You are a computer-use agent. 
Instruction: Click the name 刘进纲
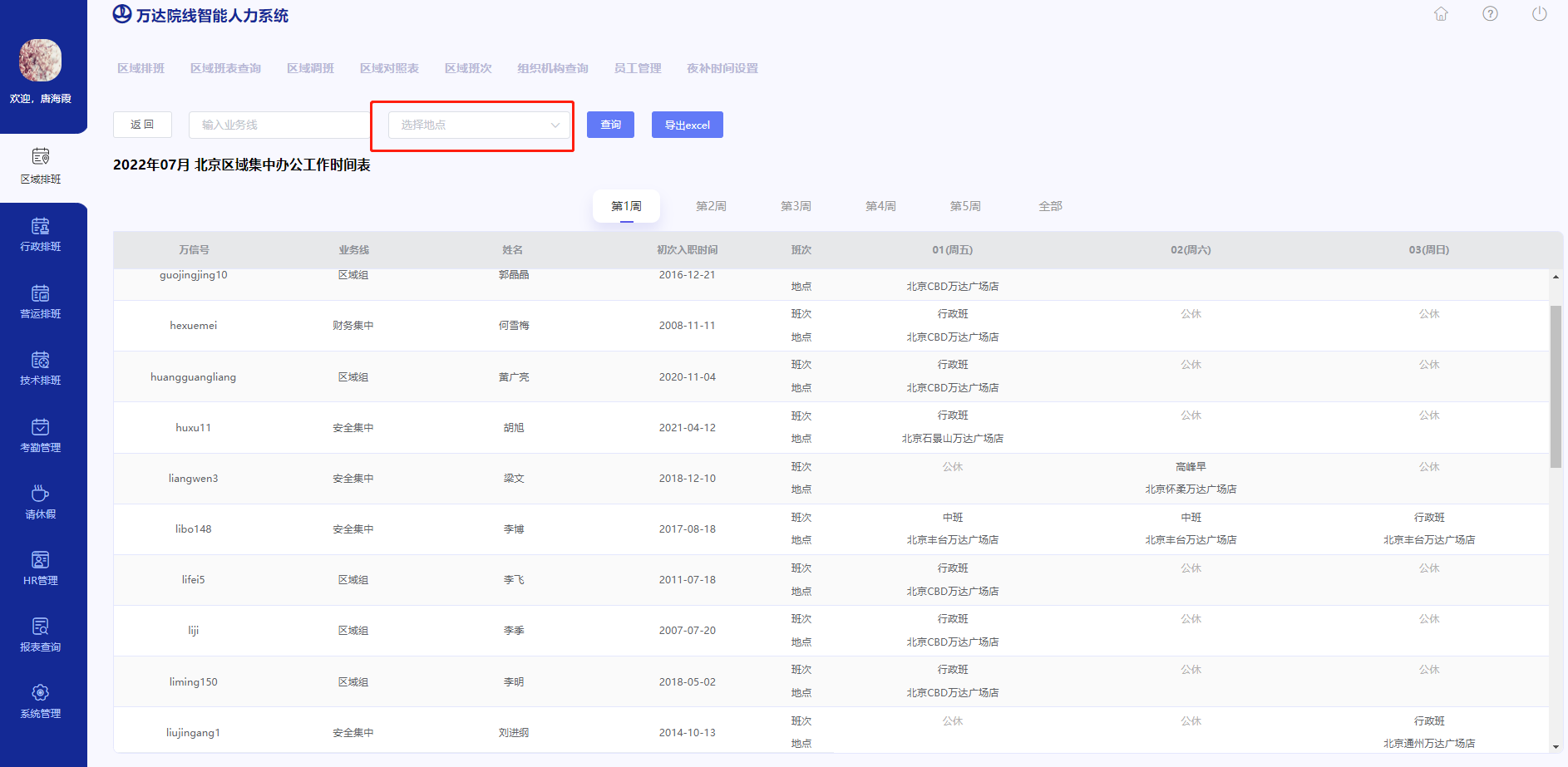(514, 733)
